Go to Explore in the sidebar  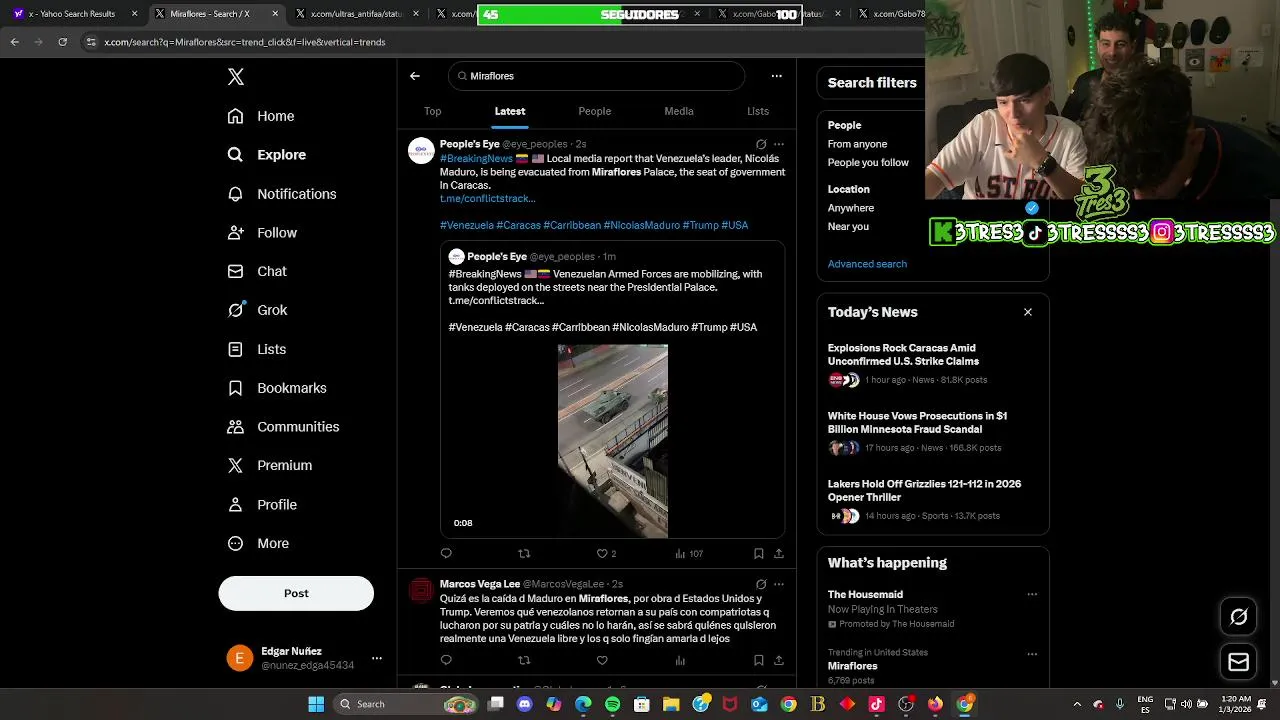(266, 155)
